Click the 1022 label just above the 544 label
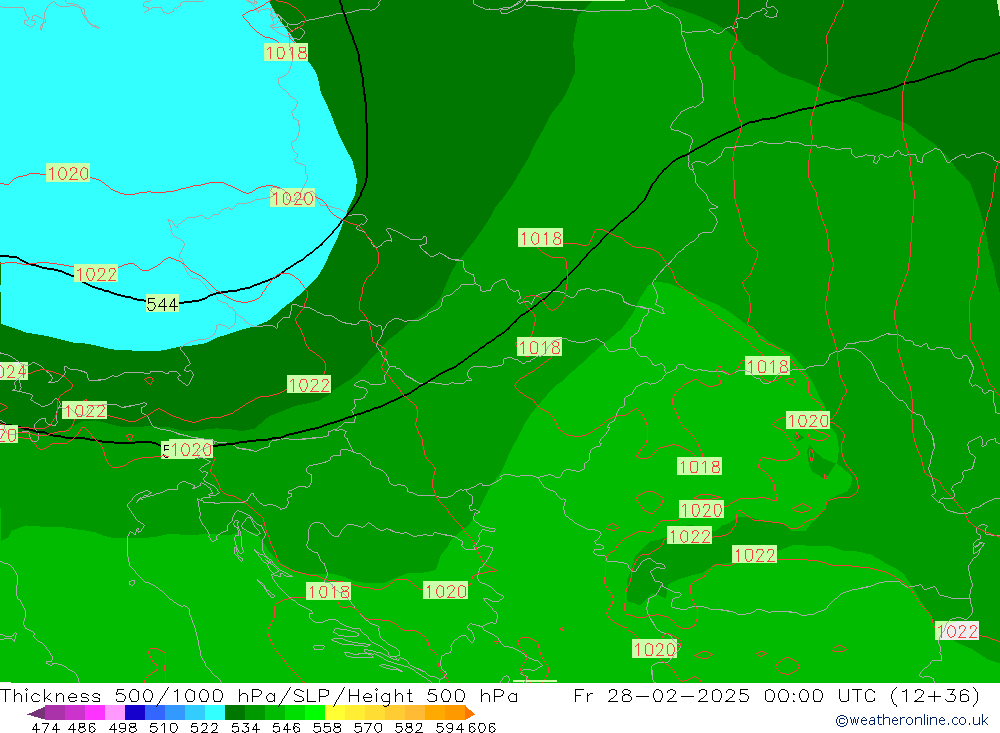Image resolution: width=1000 pixels, height=733 pixels. pyautogui.click(x=96, y=274)
